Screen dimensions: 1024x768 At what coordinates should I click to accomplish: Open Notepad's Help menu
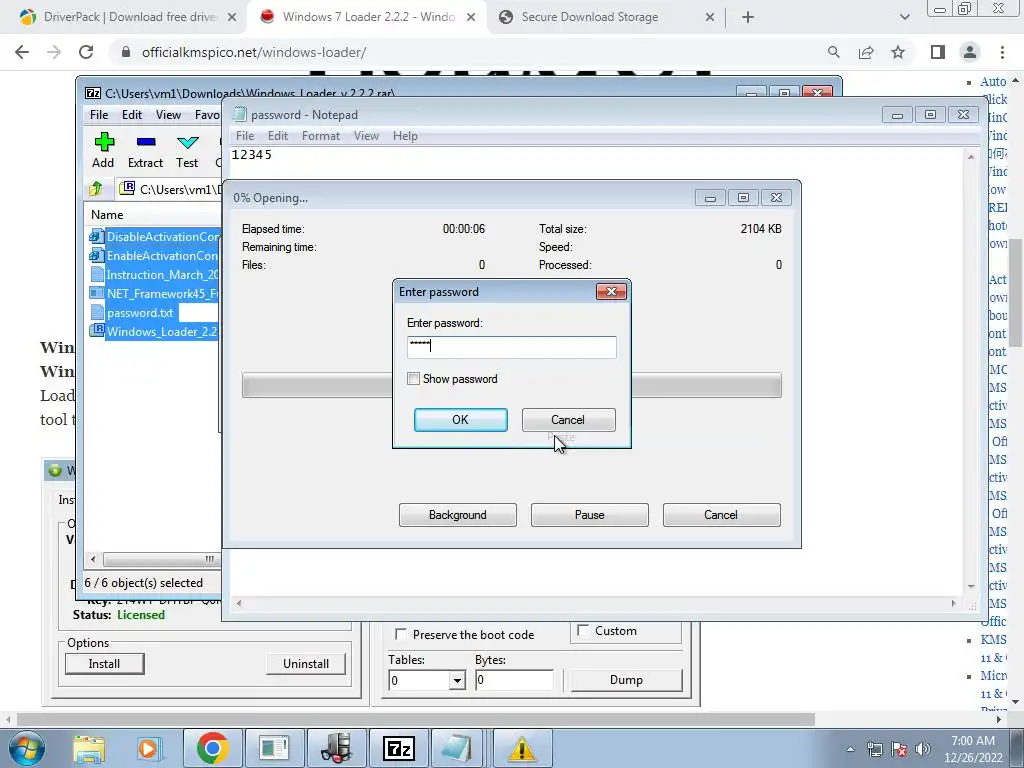coord(405,136)
